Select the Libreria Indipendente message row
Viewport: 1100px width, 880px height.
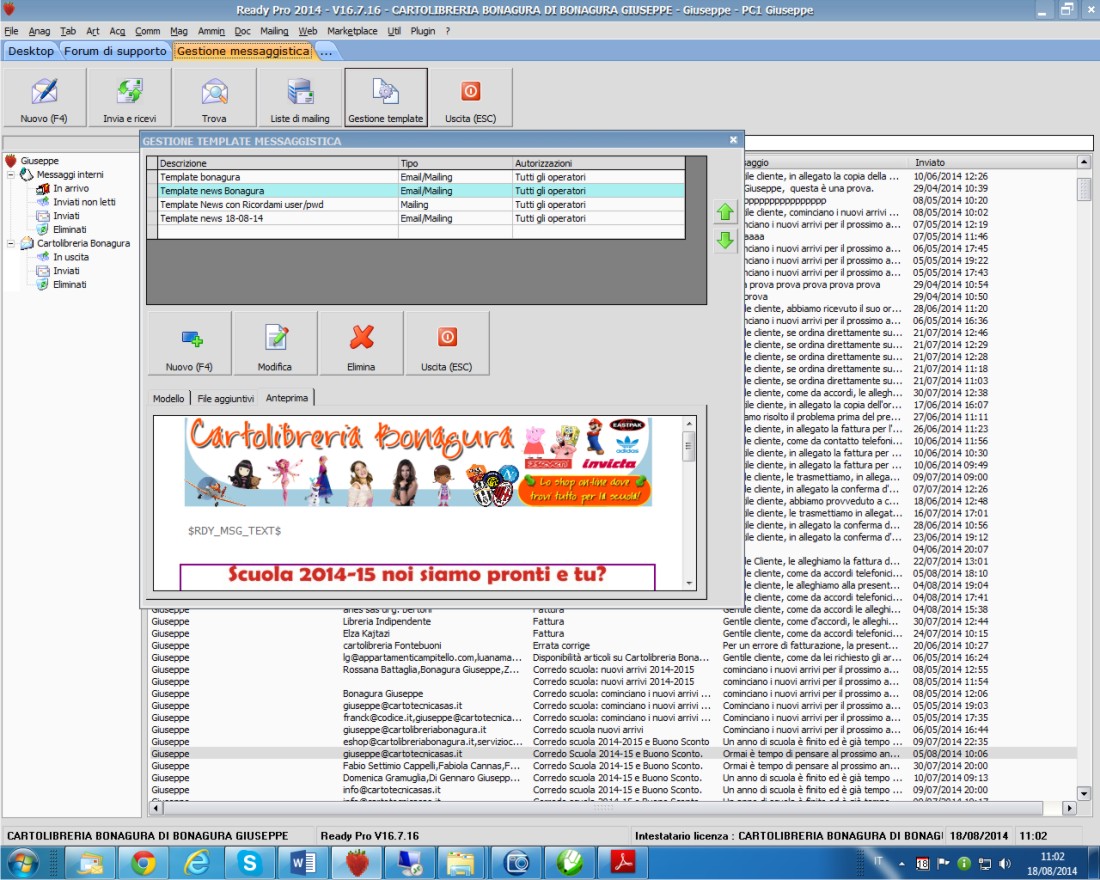612,622
